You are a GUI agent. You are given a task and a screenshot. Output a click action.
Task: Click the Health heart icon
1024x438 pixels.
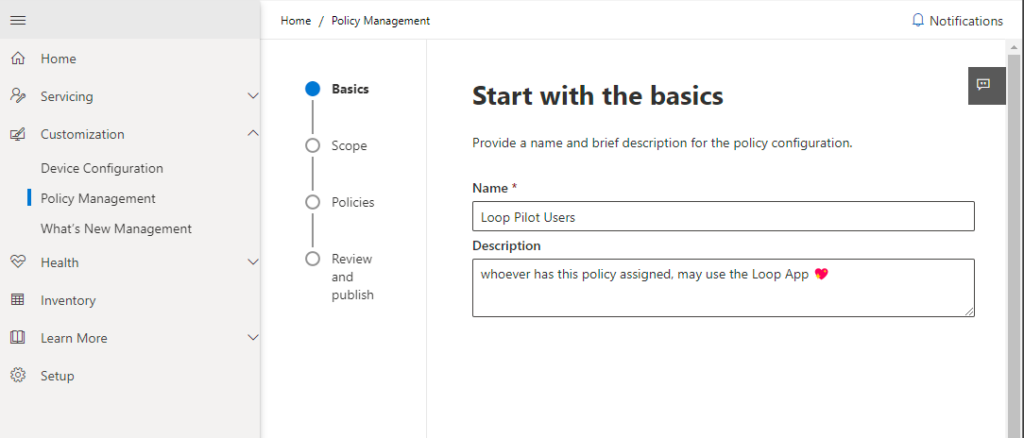18,262
